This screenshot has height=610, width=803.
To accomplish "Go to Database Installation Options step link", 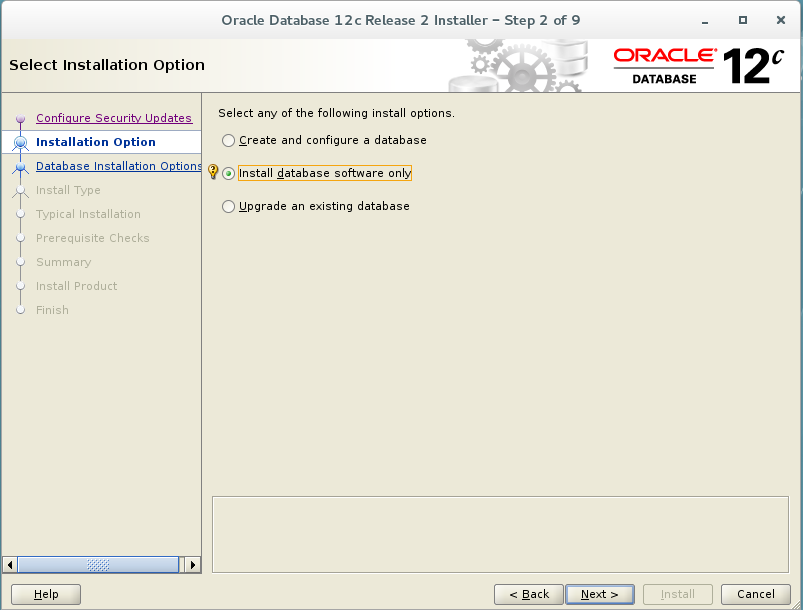I will click(x=118, y=166).
